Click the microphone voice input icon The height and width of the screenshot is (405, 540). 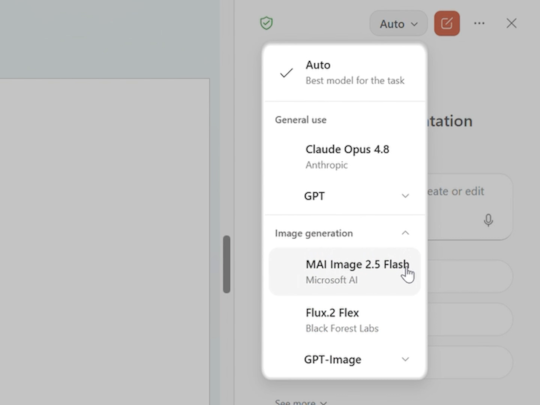[488, 220]
